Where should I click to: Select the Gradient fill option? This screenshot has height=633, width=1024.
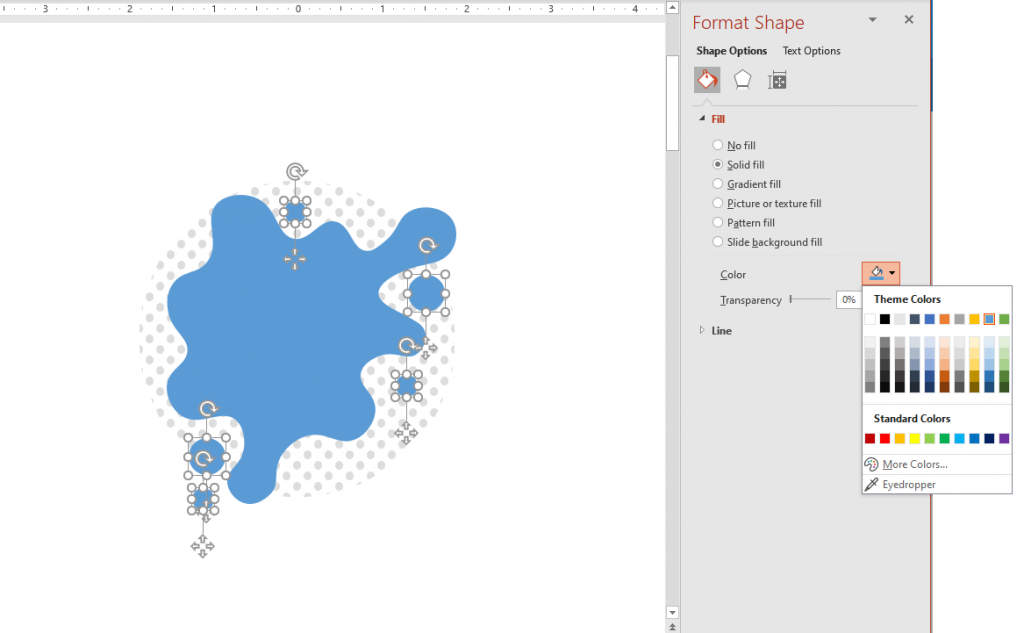tap(717, 183)
